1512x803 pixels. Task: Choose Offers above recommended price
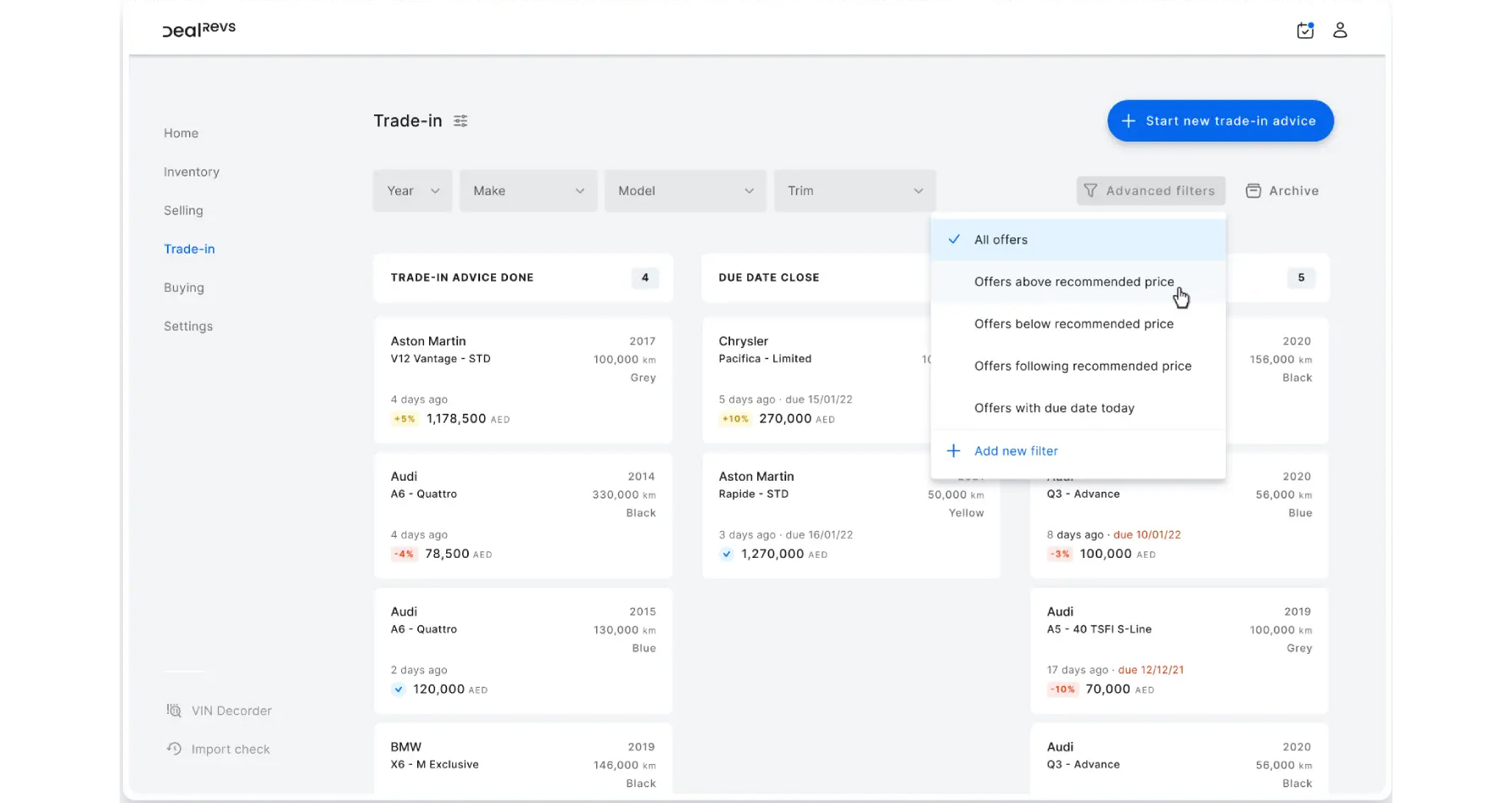point(1074,282)
